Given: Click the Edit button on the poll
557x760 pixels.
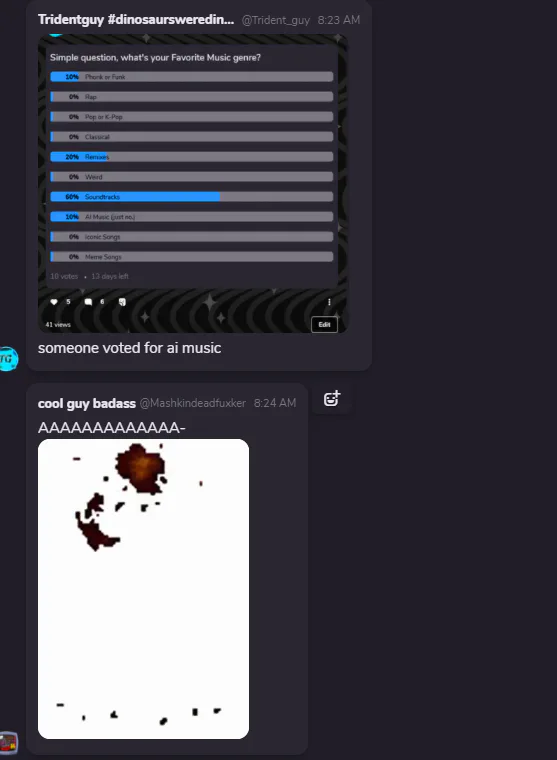Looking at the screenshot, I should (324, 325).
